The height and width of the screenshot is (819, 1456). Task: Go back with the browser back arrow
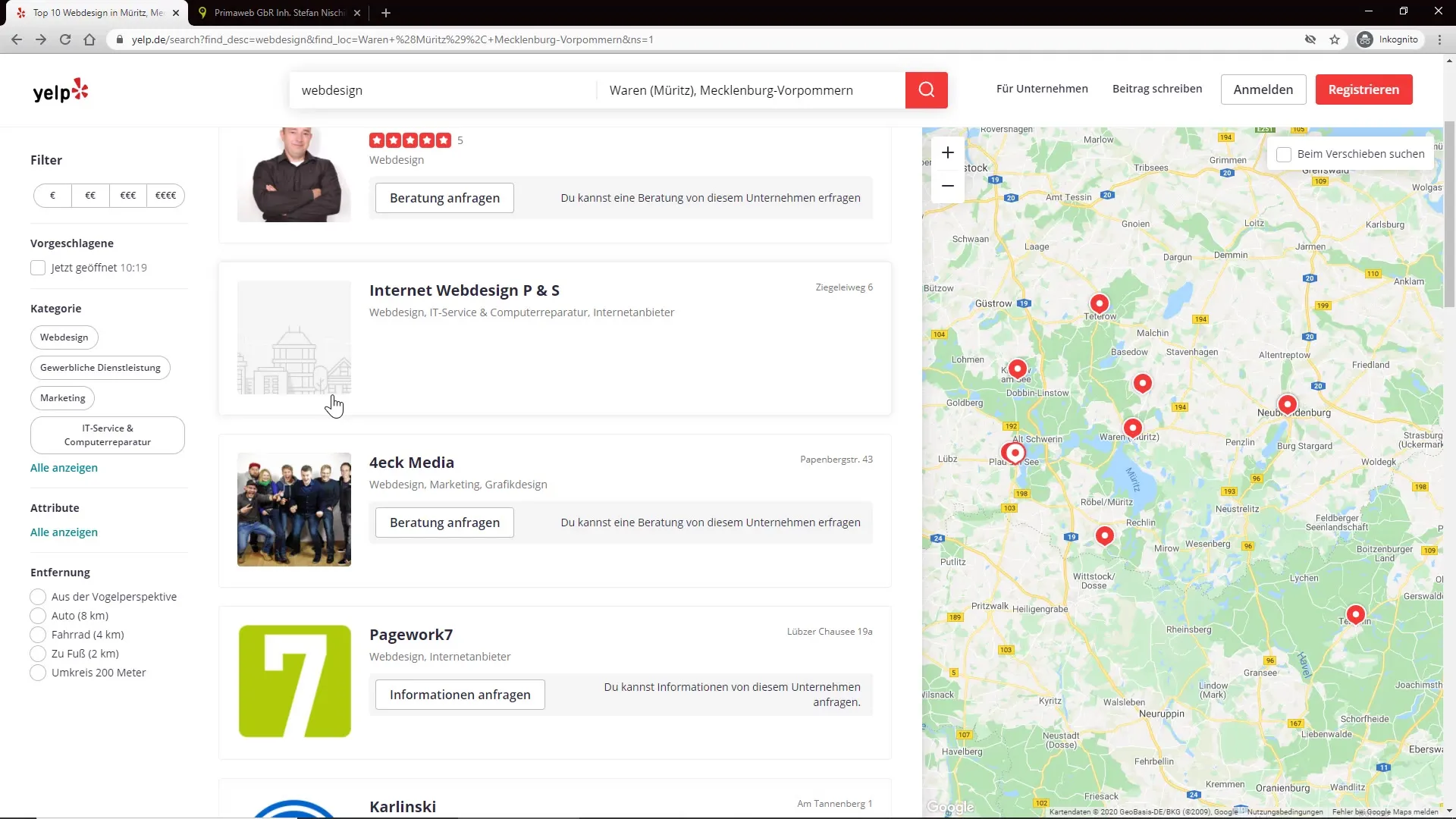17,39
